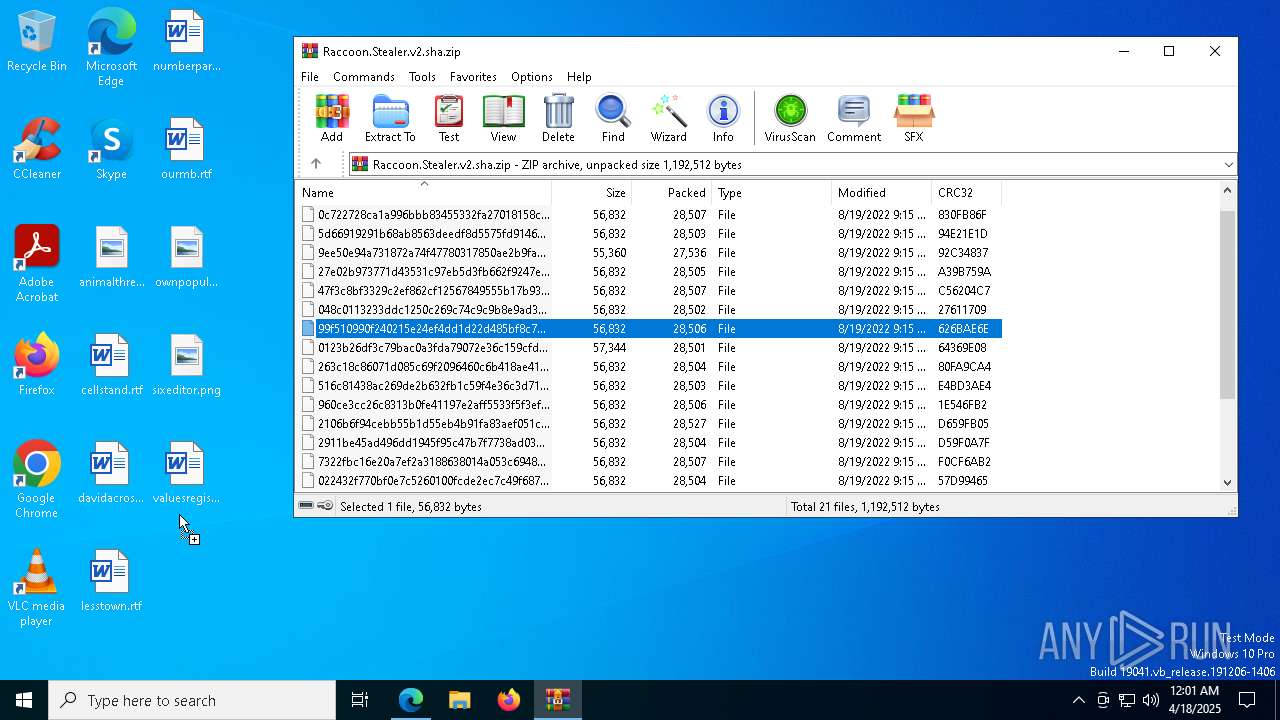Viewport: 1280px width, 720px height.
Task: Open the Windows Start menu
Action: pos(24,700)
